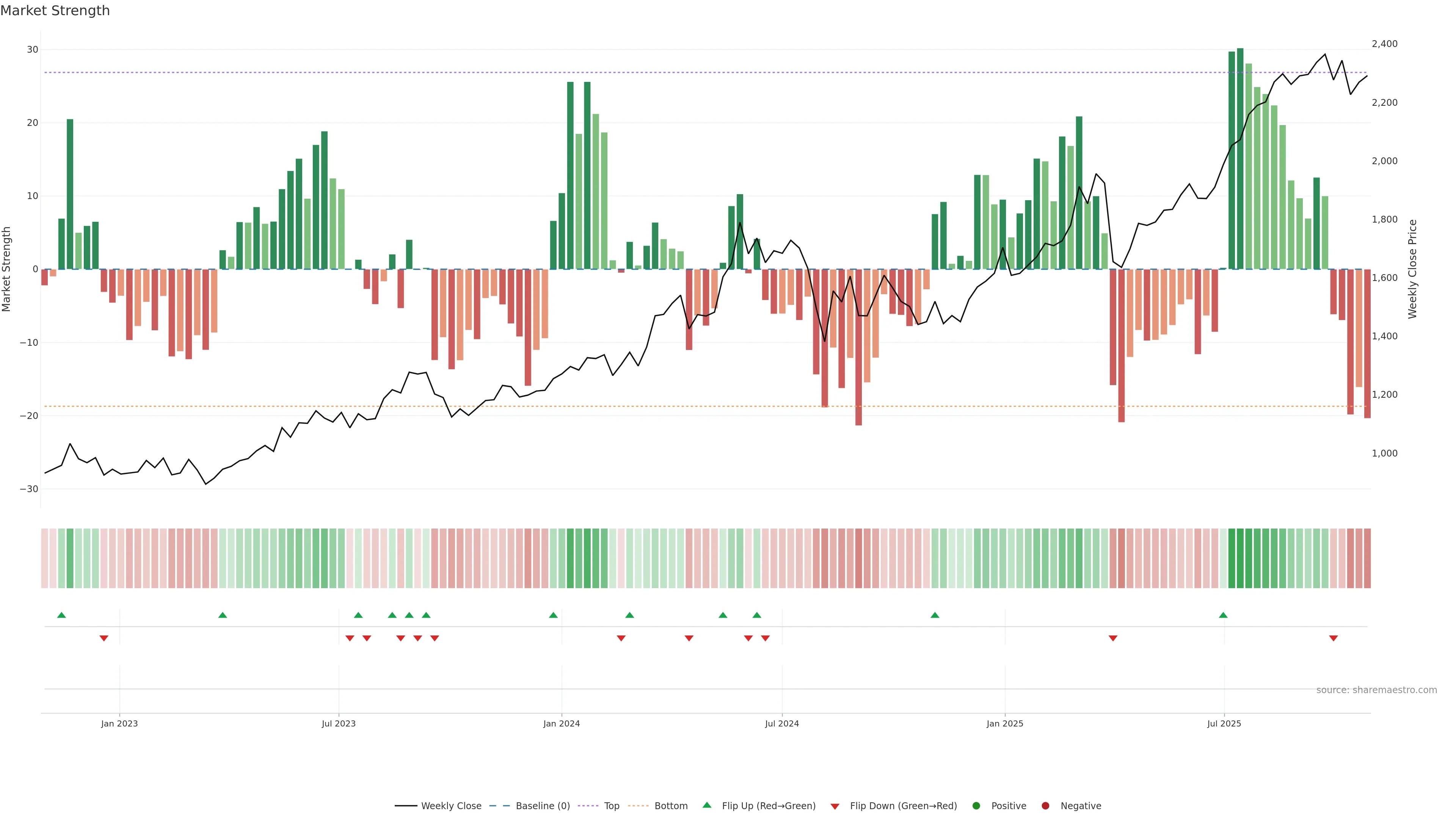Screen dimensions: 1456x819
Task: Click the Market Strength chart title
Action: click(x=55, y=11)
